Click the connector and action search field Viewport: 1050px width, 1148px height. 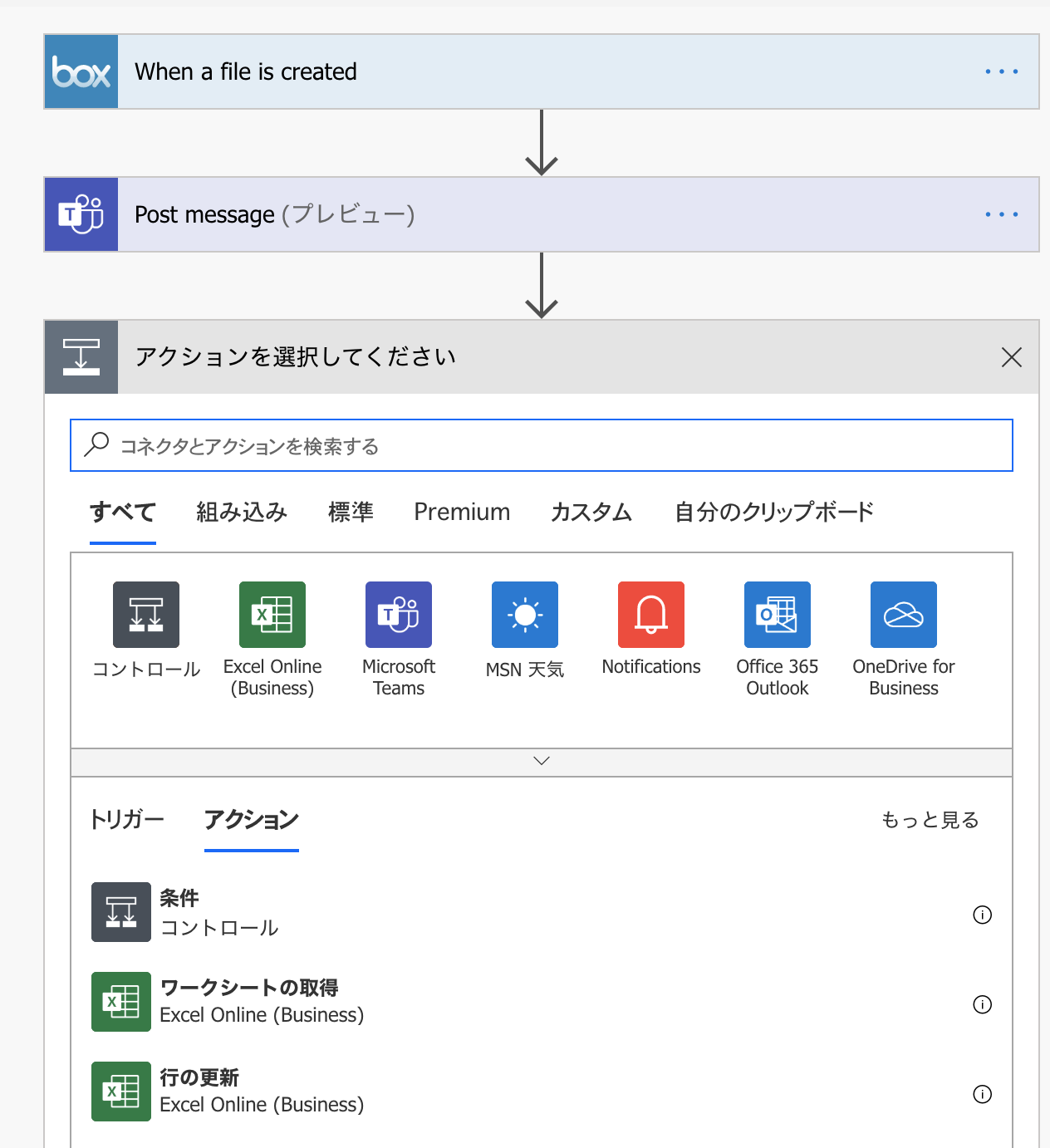542,445
